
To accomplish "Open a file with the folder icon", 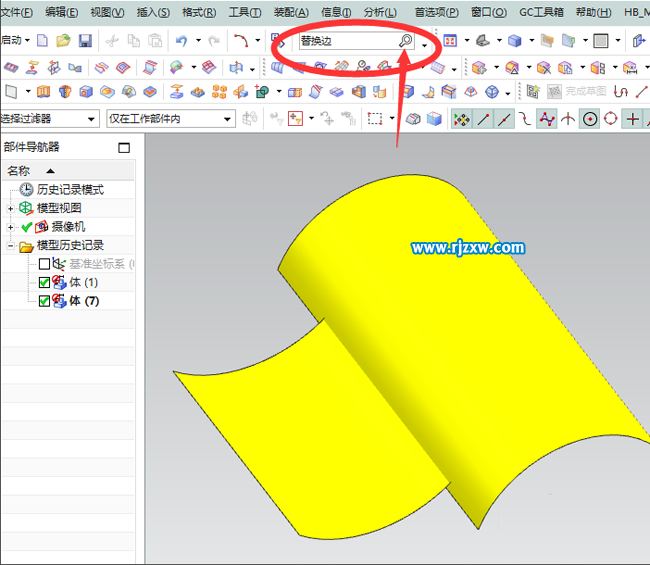I will click(x=63, y=41).
